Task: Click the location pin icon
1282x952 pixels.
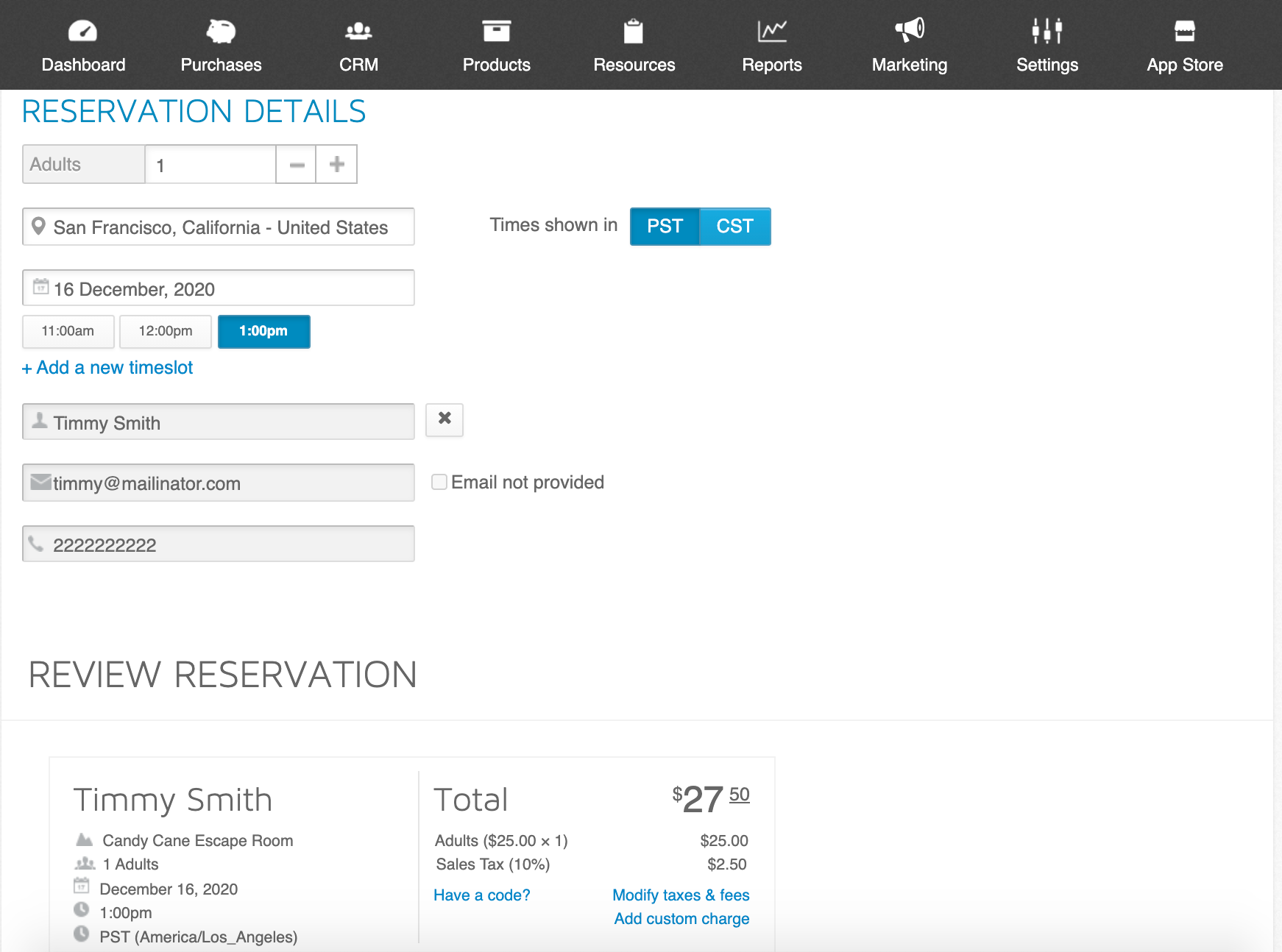Action: [x=39, y=227]
